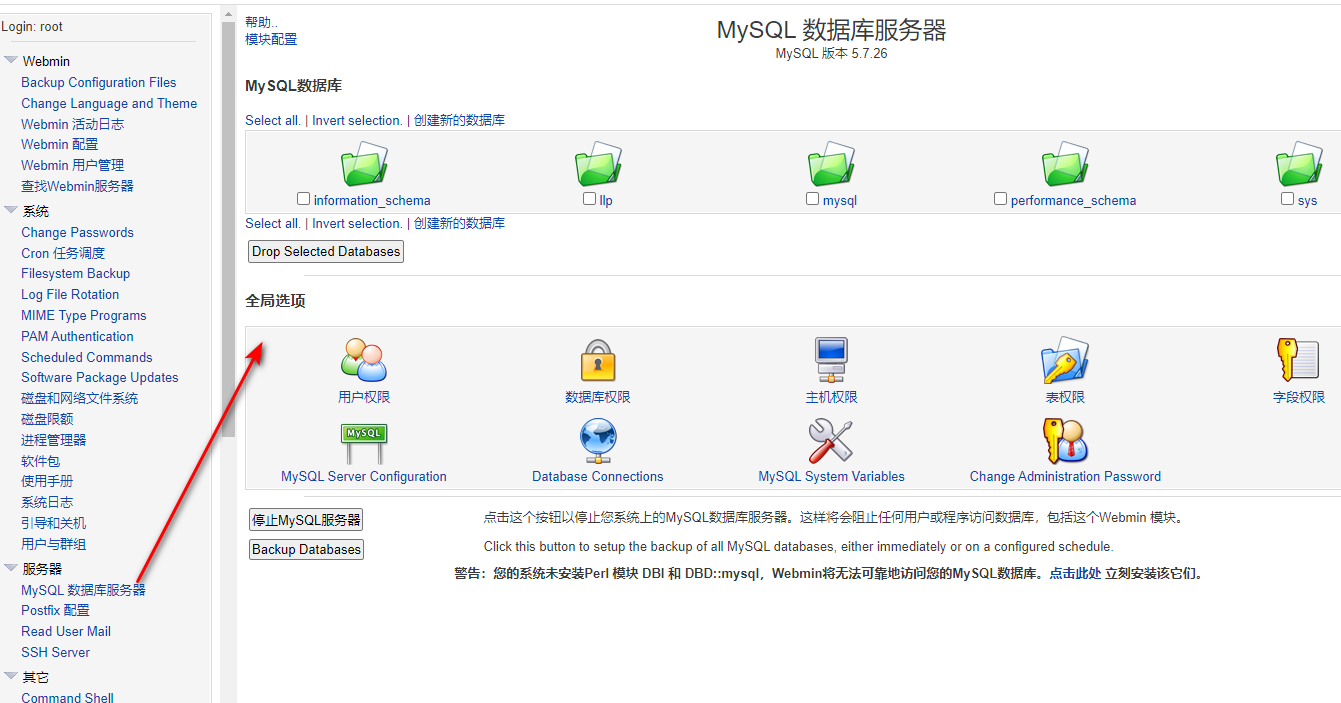The image size is (1341, 703).
Task: Open the MySQL System Variables text link
Action: pyautogui.click(x=831, y=477)
